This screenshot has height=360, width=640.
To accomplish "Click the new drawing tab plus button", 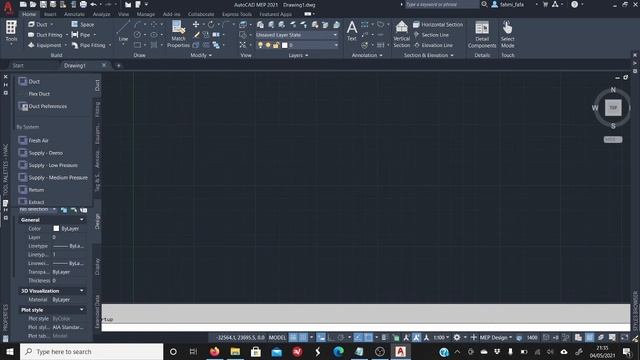I will [x=118, y=65].
